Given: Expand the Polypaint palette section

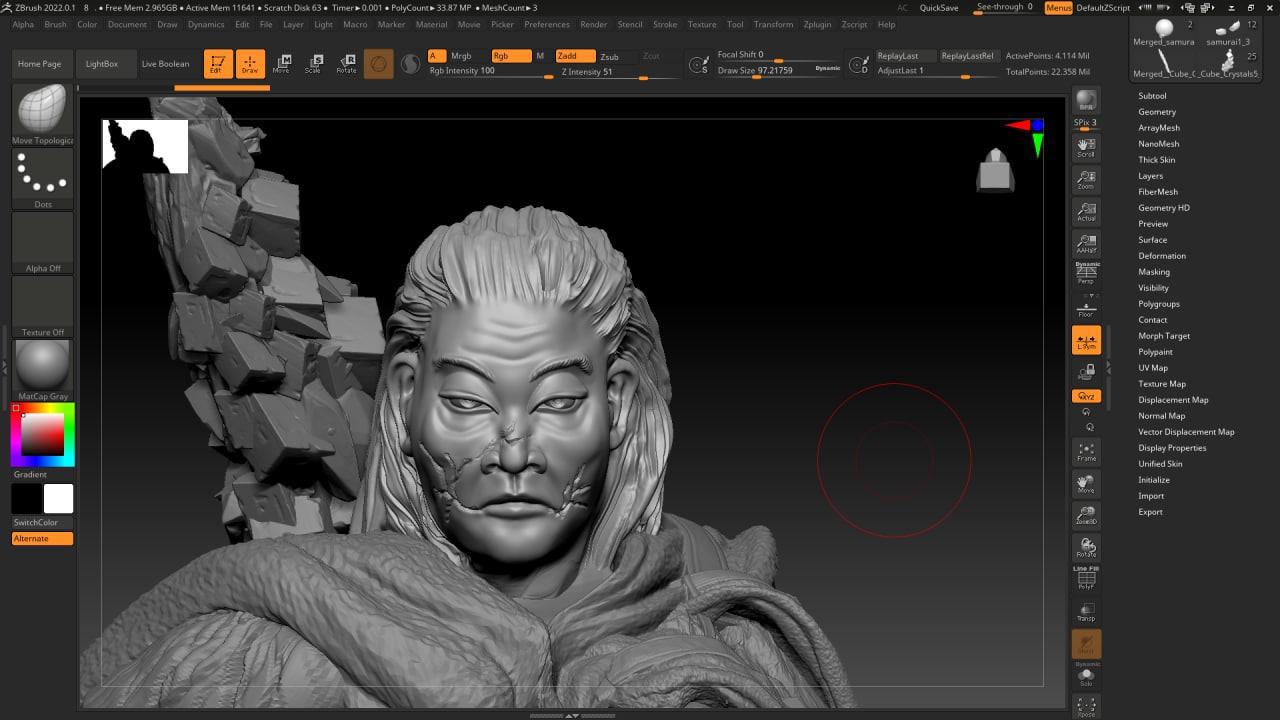Looking at the screenshot, I should pos(1155,352).
